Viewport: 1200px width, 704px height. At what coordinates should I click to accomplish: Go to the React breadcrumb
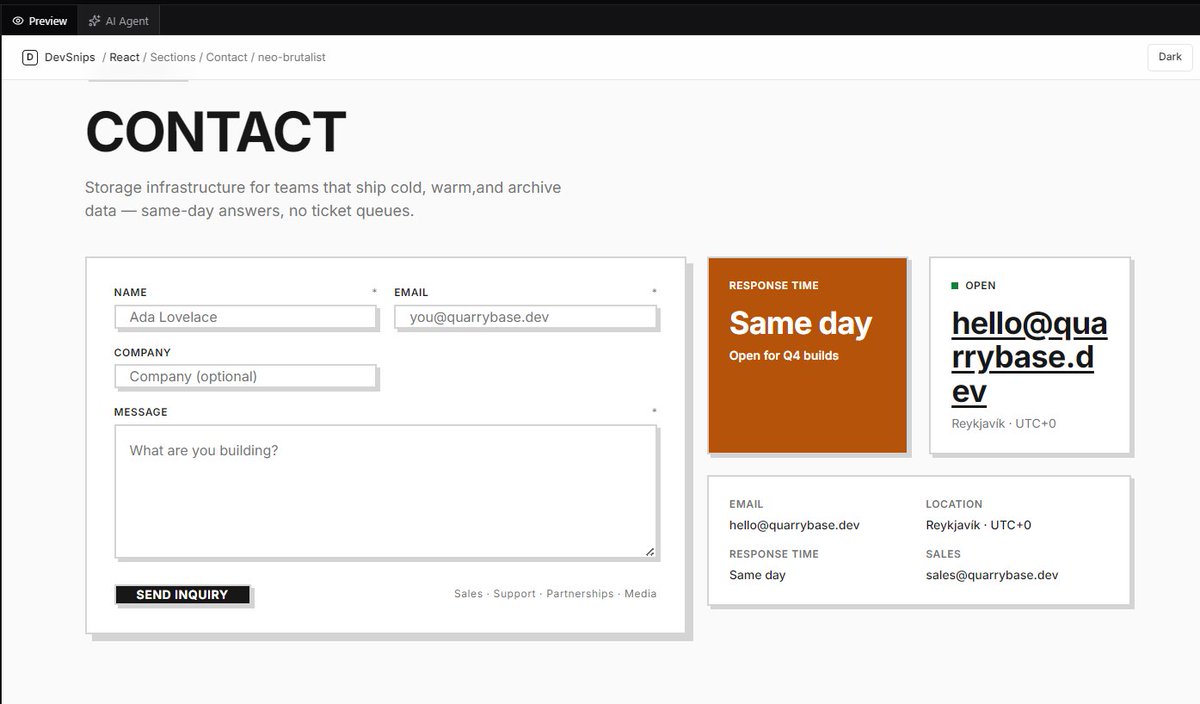point(125,57)
